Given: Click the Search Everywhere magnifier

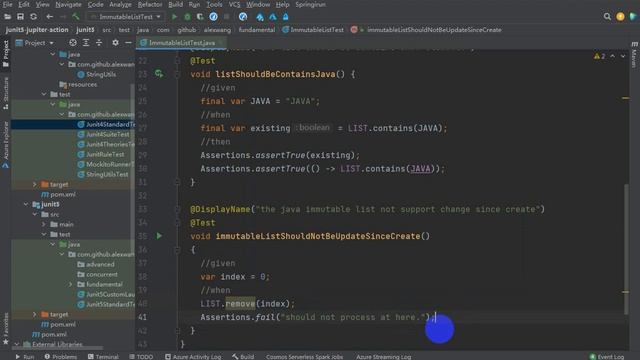Looking at the screenshot, I should 607,17.
